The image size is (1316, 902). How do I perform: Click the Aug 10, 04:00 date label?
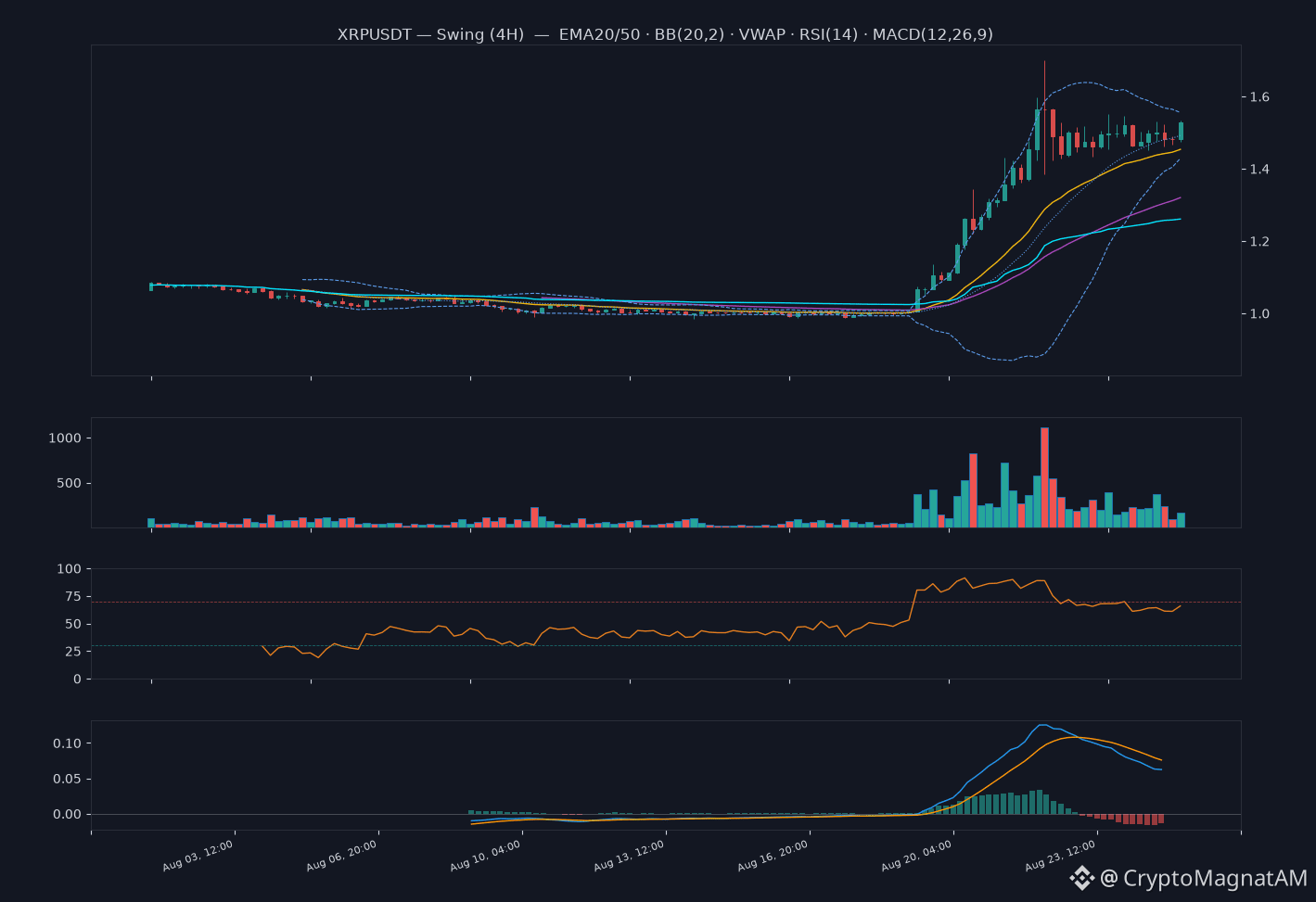(x=486, y=856)
